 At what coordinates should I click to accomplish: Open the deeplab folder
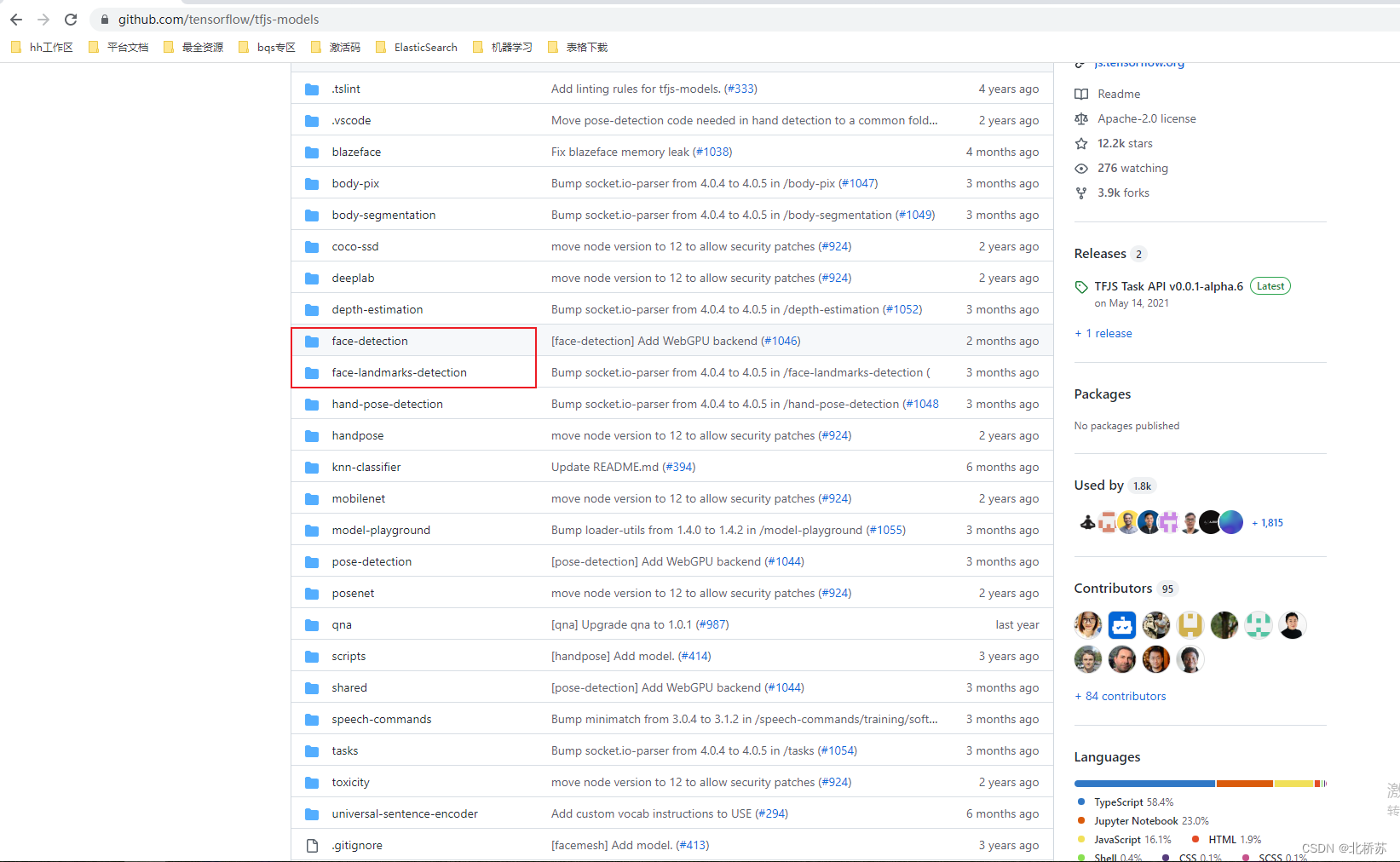pos(353,278)
